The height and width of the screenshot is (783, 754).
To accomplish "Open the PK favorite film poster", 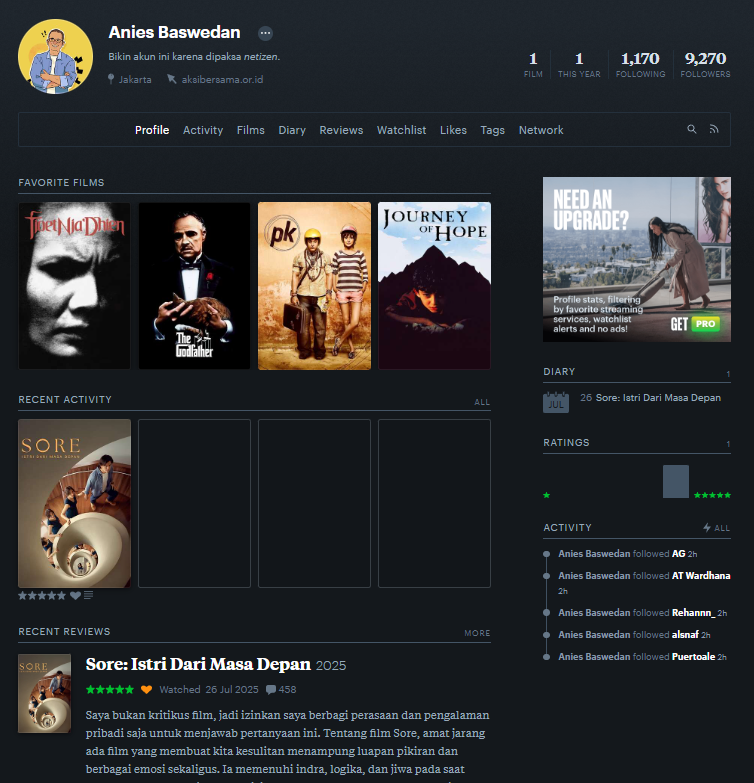I will click(x=315, y=286).
